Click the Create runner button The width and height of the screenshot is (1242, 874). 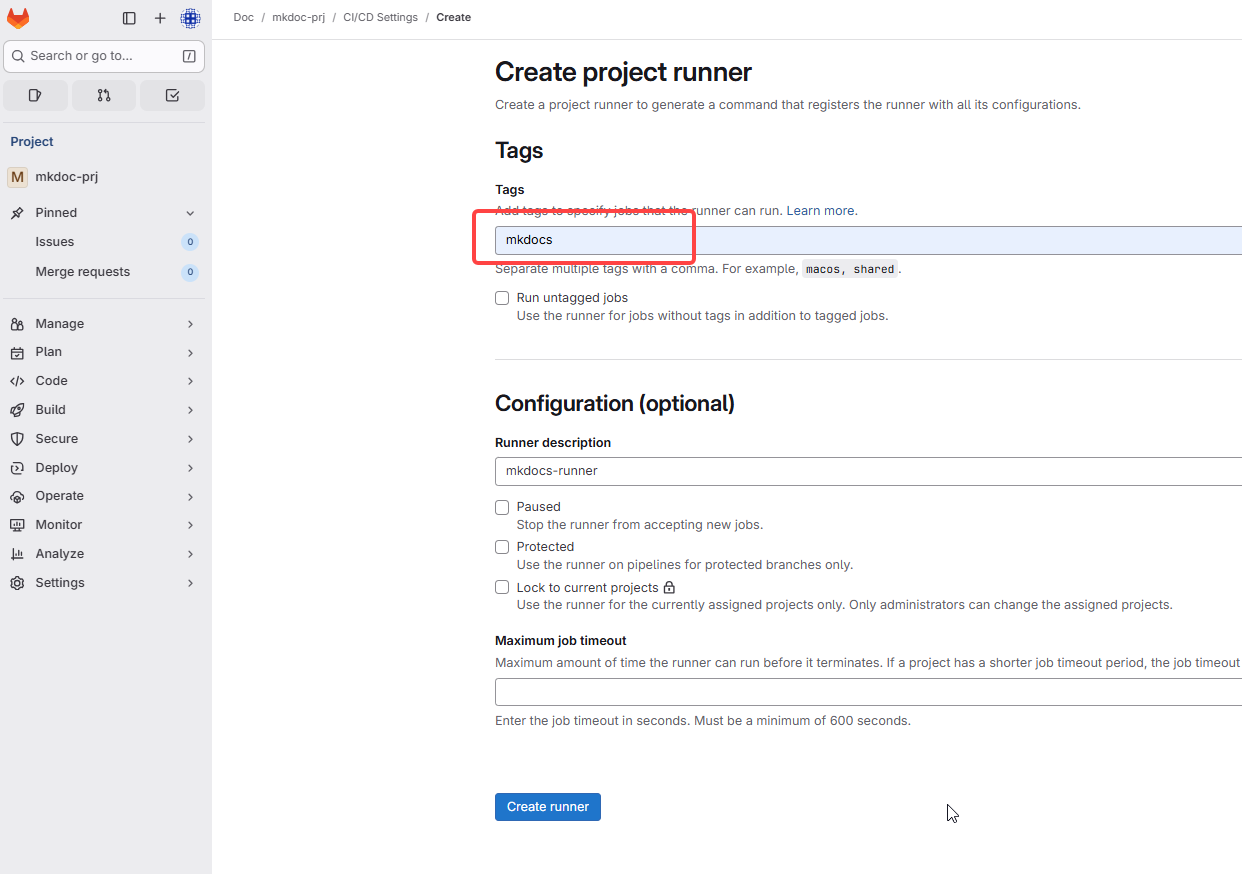coord(548,807)
